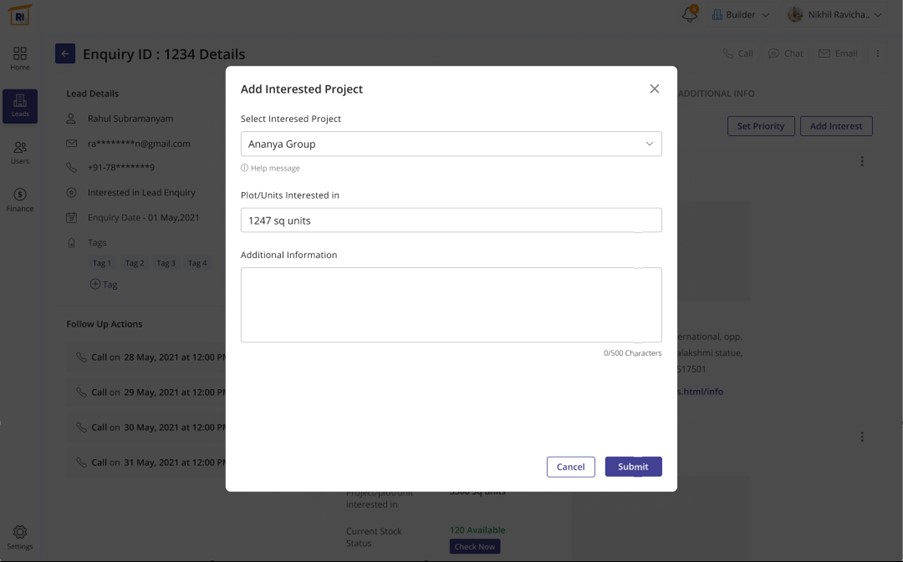Screen dimensions: 903x562
Task: Open the Settings gear icon
Action: click(x=20, y=536)
